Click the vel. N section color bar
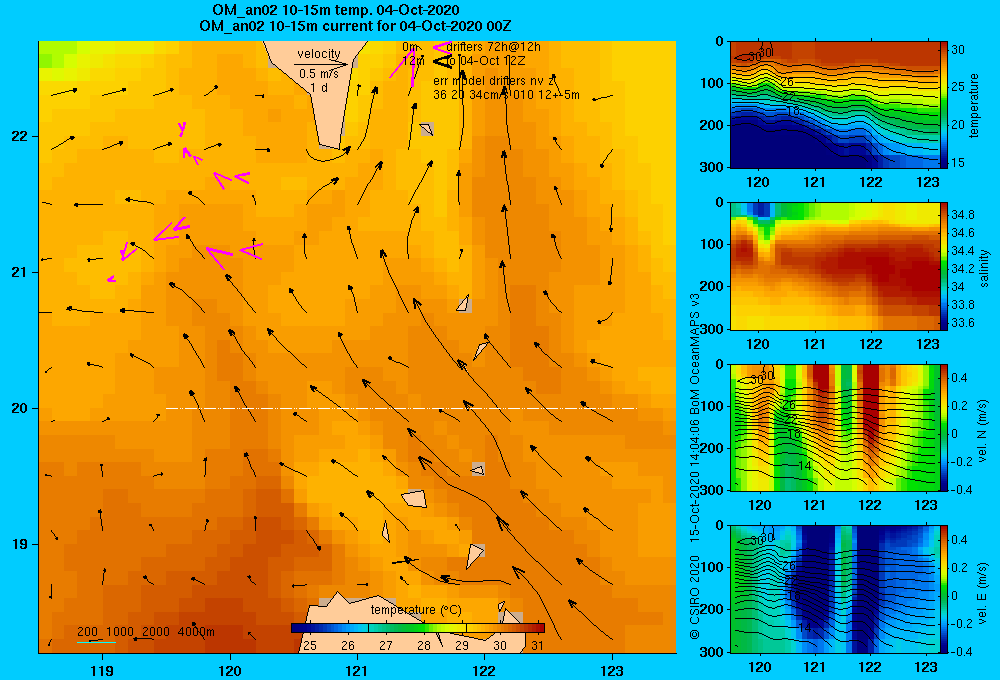Screen dimensions: 1000x680 [944, 427]
